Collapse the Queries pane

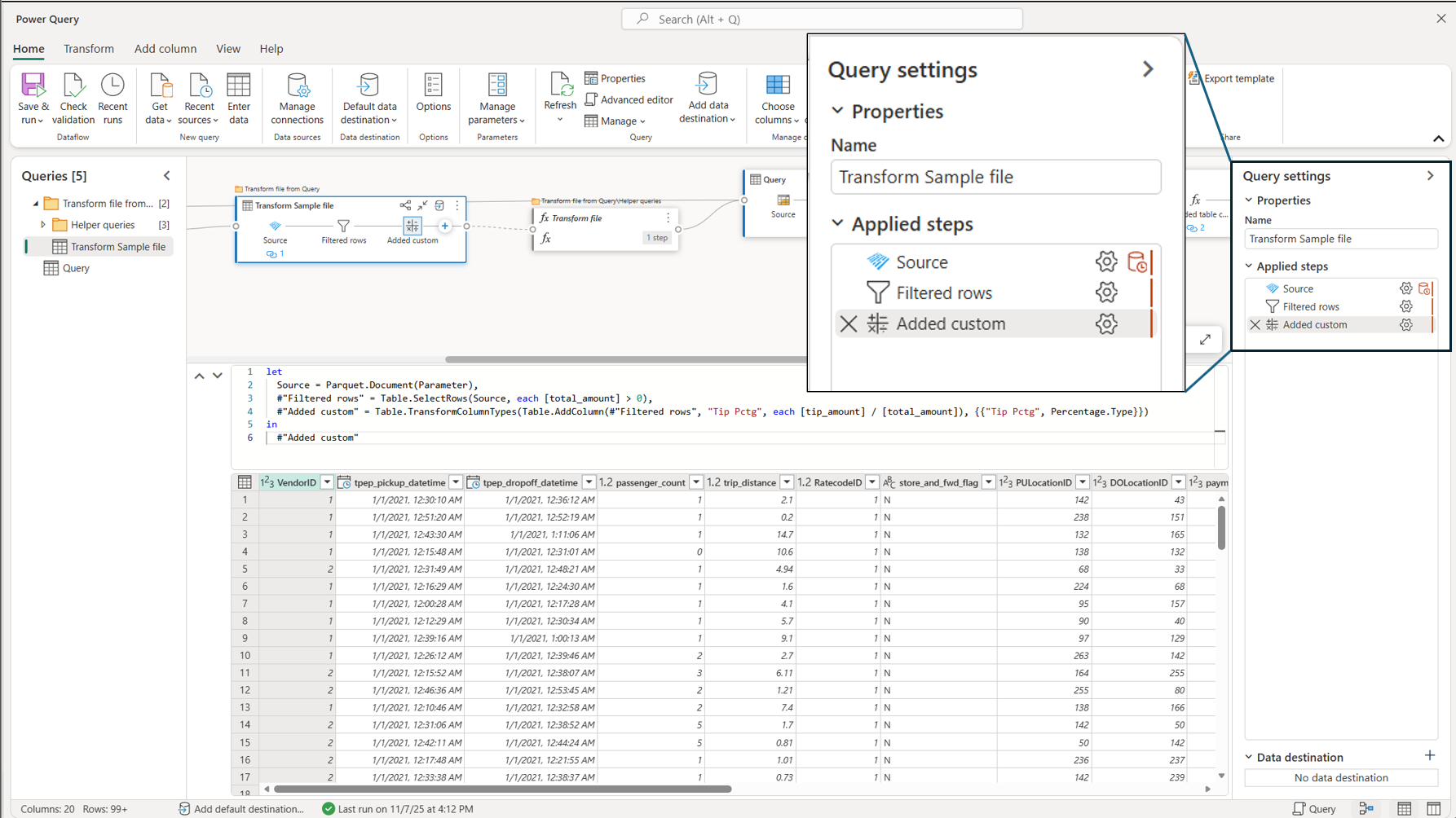click(167, 176)
